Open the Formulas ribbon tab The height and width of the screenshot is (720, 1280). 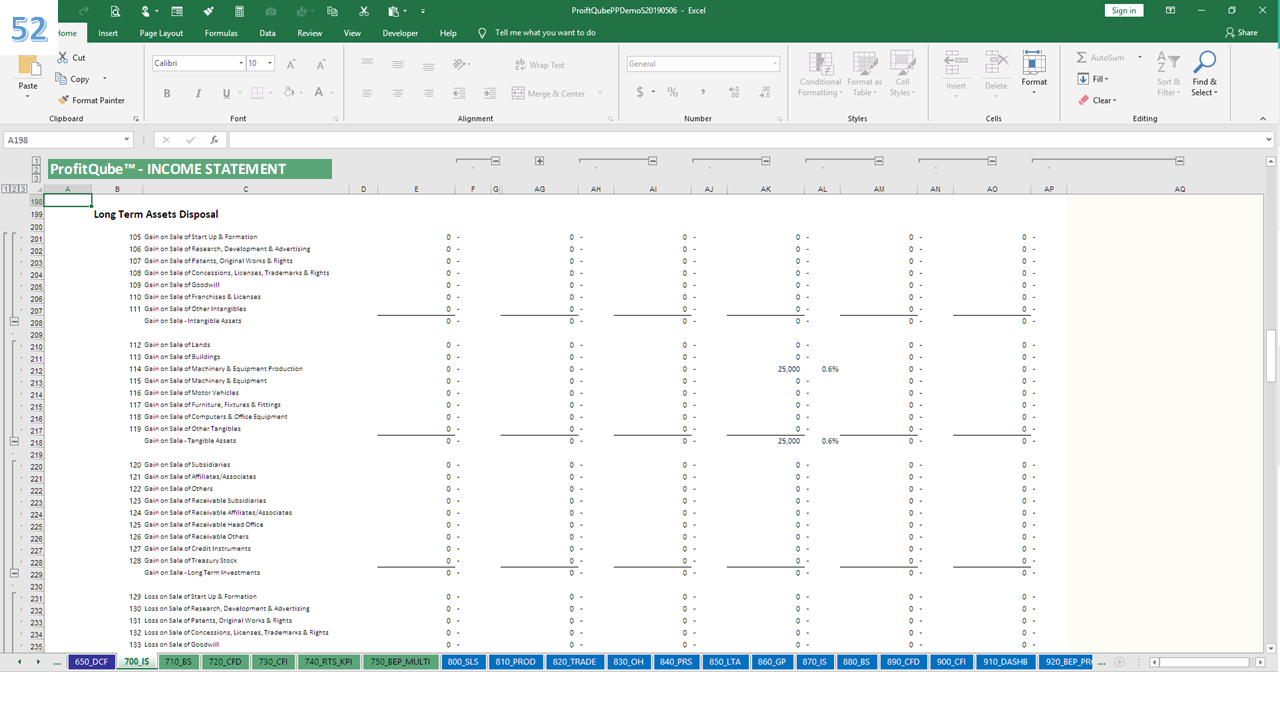coord(221,33)
